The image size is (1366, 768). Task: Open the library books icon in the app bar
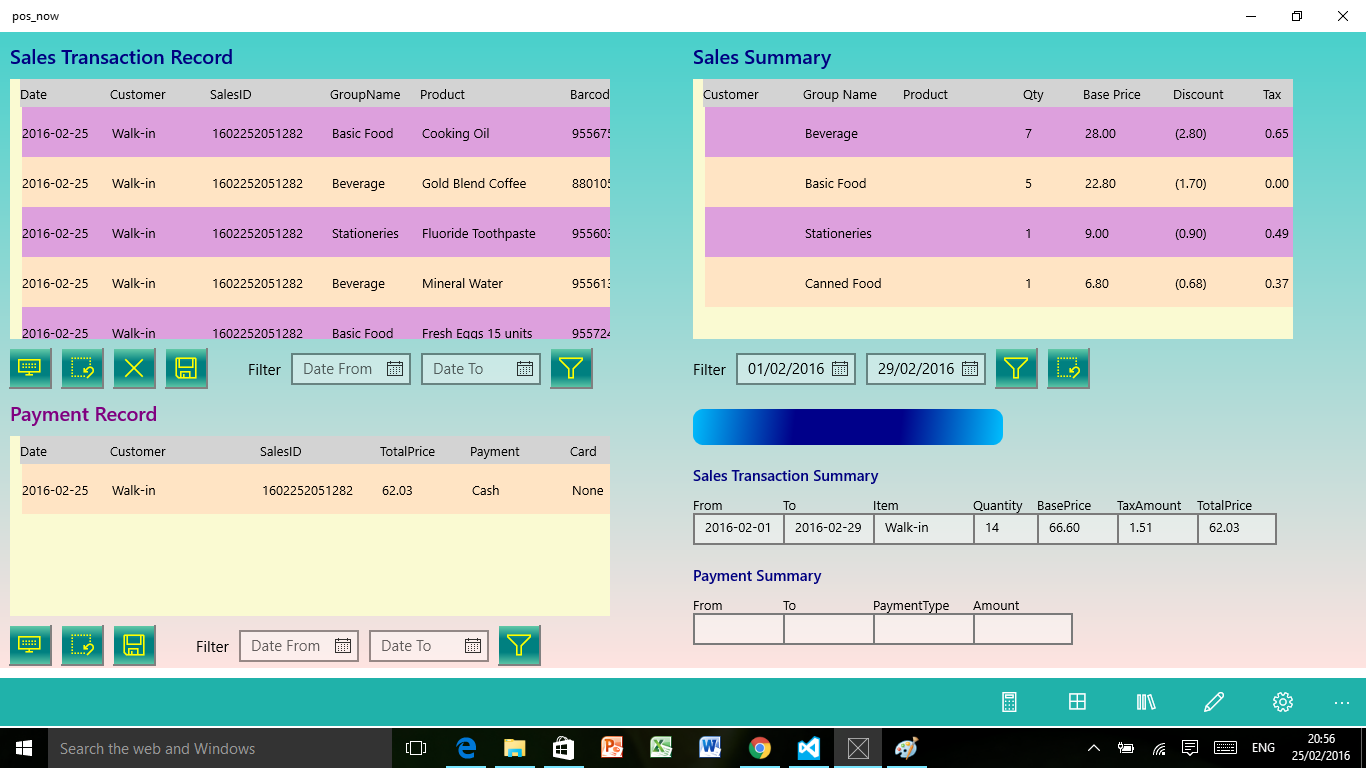tap(1145, 701)
